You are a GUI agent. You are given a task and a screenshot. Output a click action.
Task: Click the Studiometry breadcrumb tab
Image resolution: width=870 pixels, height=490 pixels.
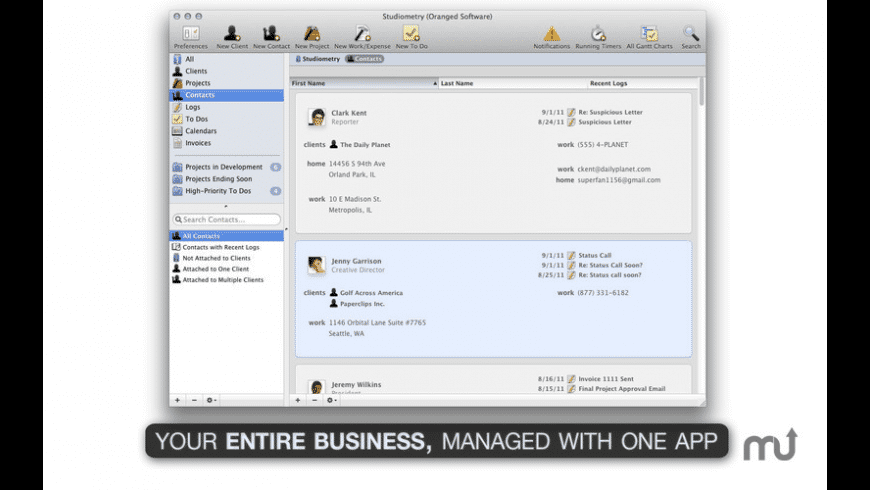point(318,59)
